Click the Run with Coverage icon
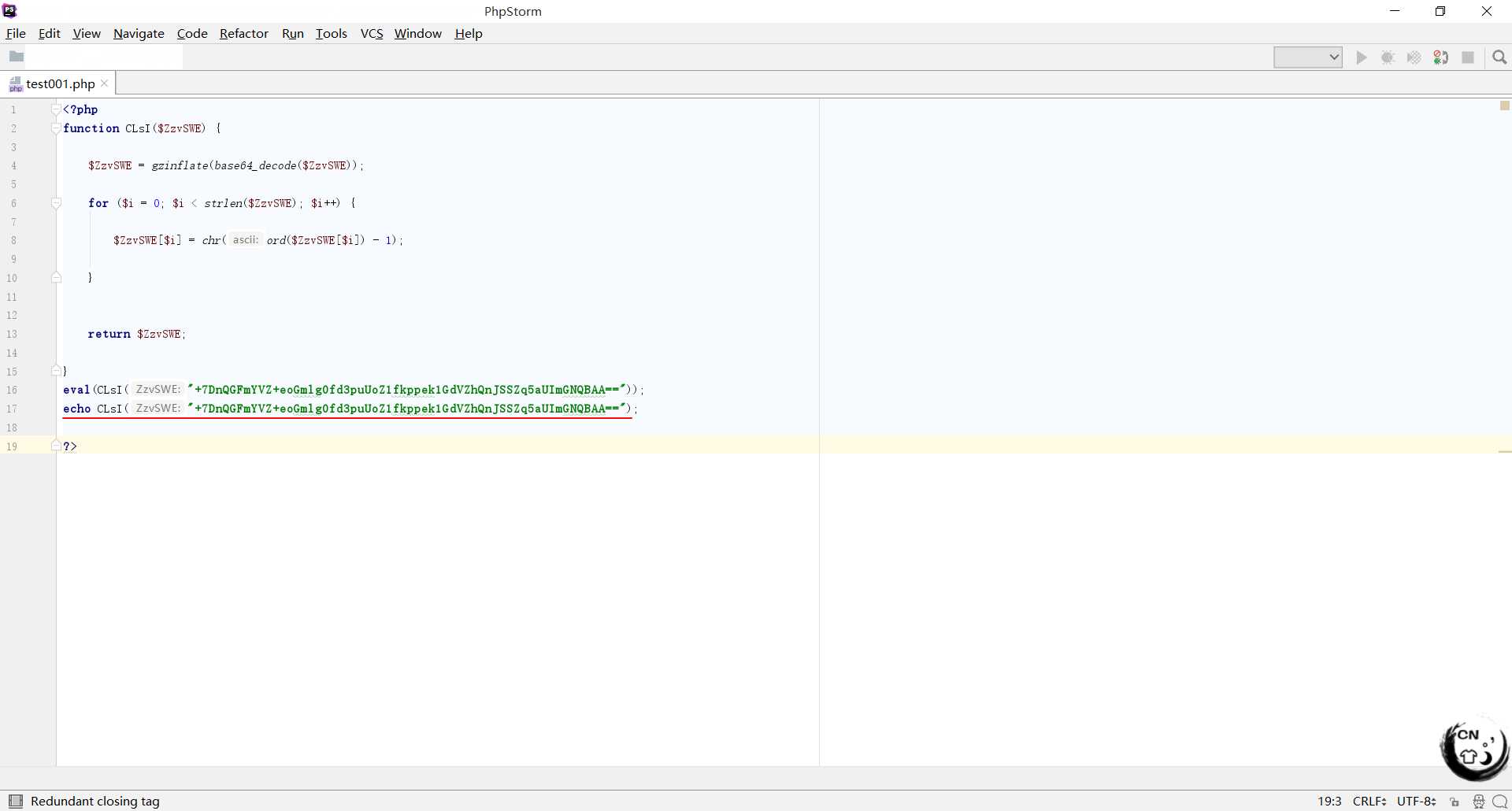Viewport: 1512px width, 811px height. pos(1414,57)
